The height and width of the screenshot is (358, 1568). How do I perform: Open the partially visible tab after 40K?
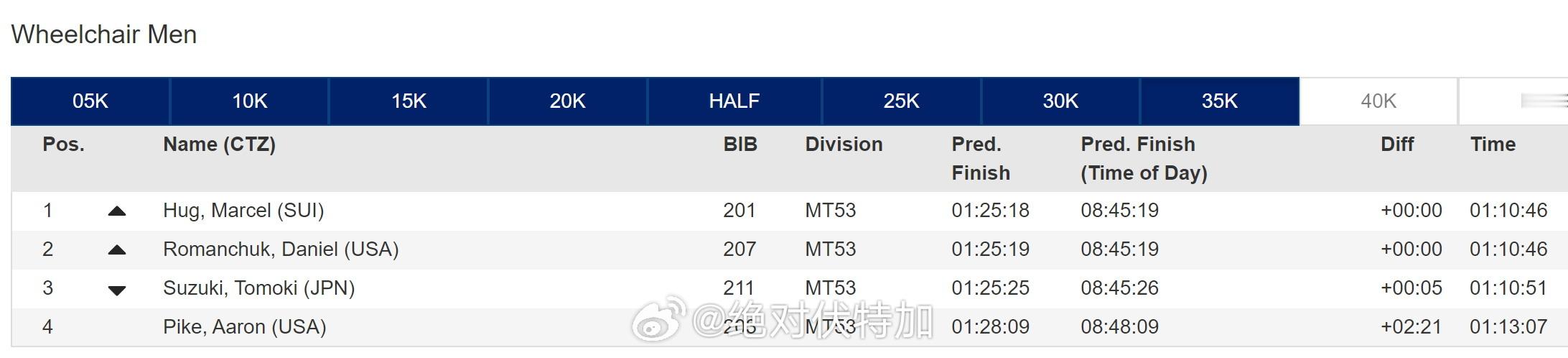tap(1513, 101)
